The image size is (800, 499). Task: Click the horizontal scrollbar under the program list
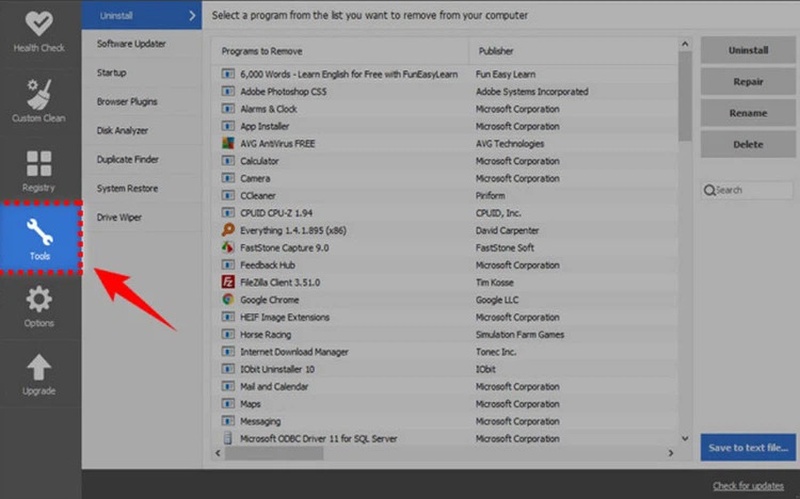270,453
